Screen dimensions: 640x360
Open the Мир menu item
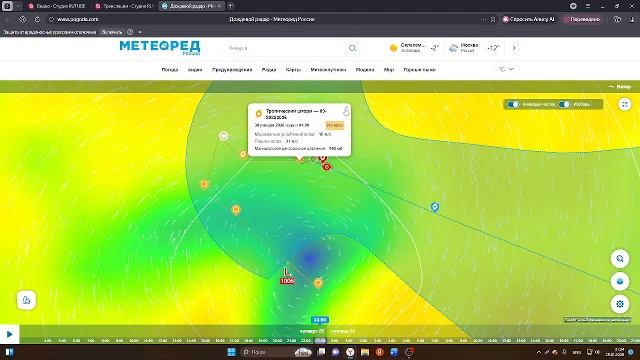coord(389,70)
